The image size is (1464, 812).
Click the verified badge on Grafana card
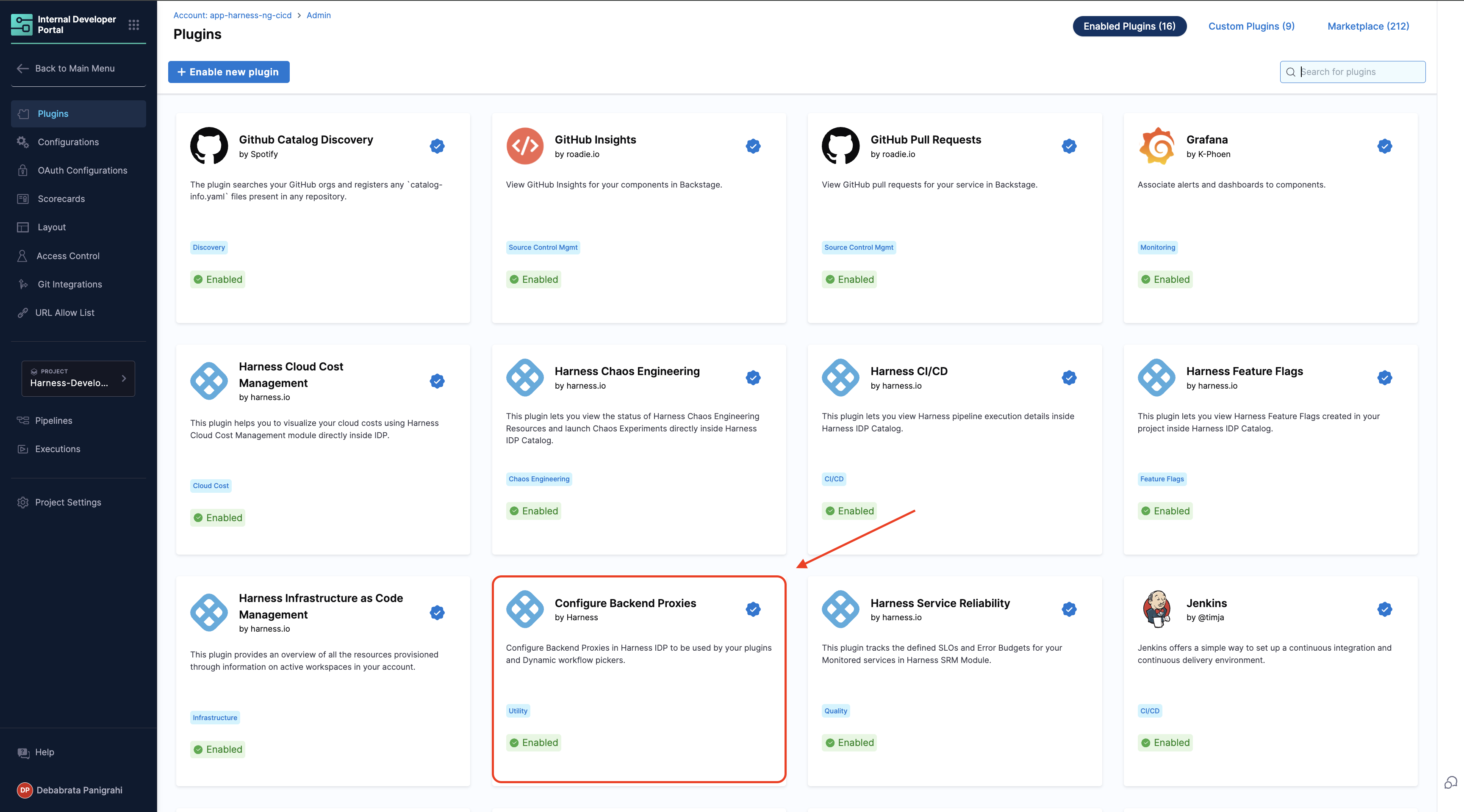pyautogui.click(x=1384, y=146)
